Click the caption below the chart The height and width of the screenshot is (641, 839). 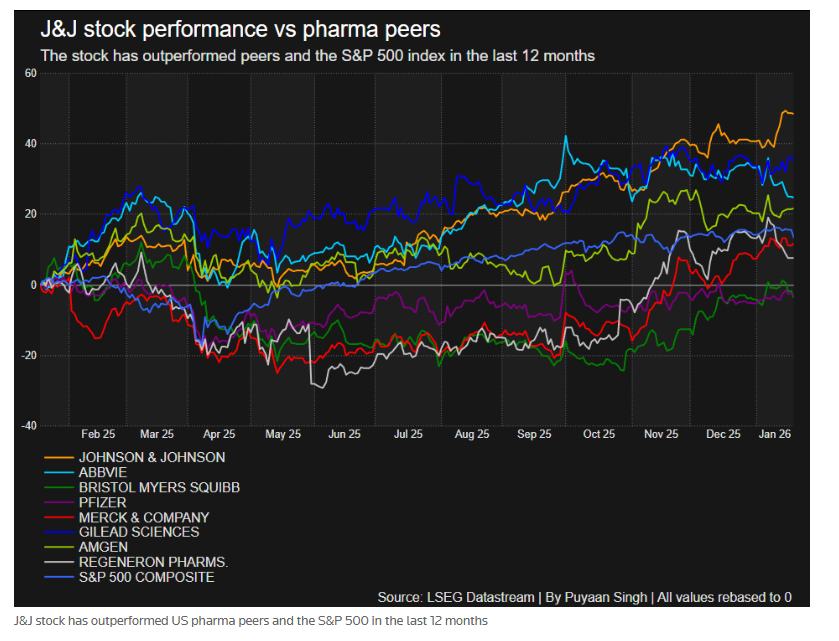(251, 621)
